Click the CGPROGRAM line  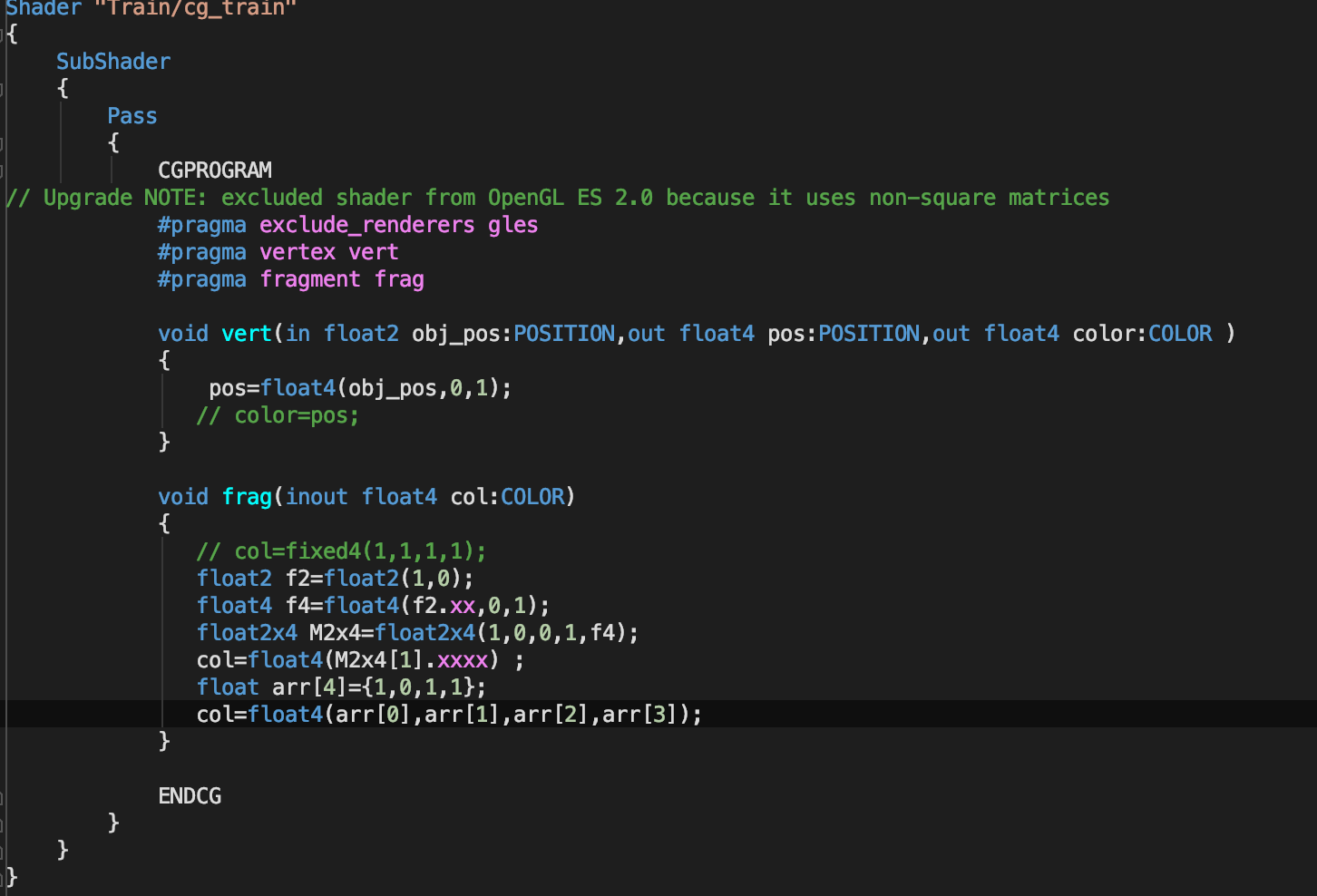pos(215,170)
